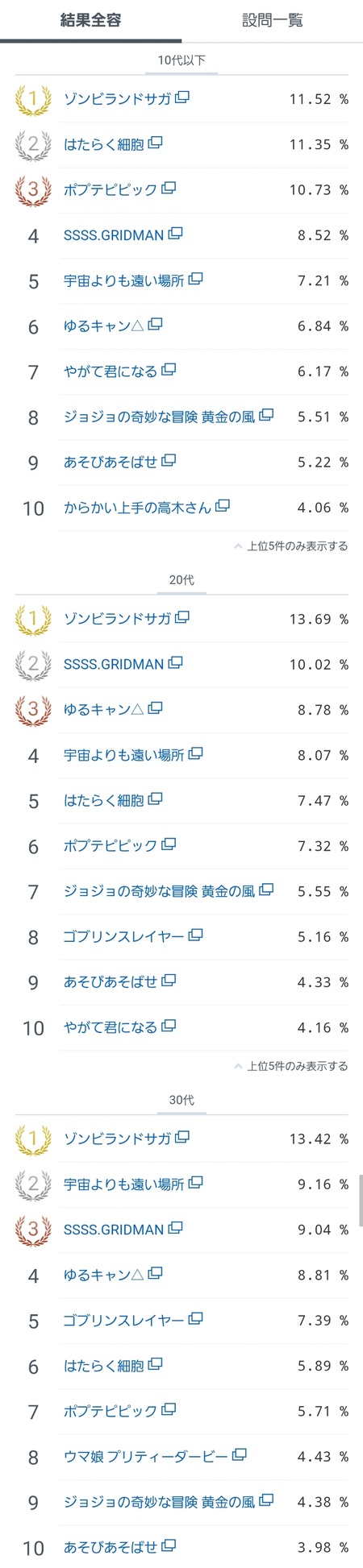The image size is (363, 1568).
Task: Collapse 10代以下 list with 上位5件のみ表示する
Action: 291,545
